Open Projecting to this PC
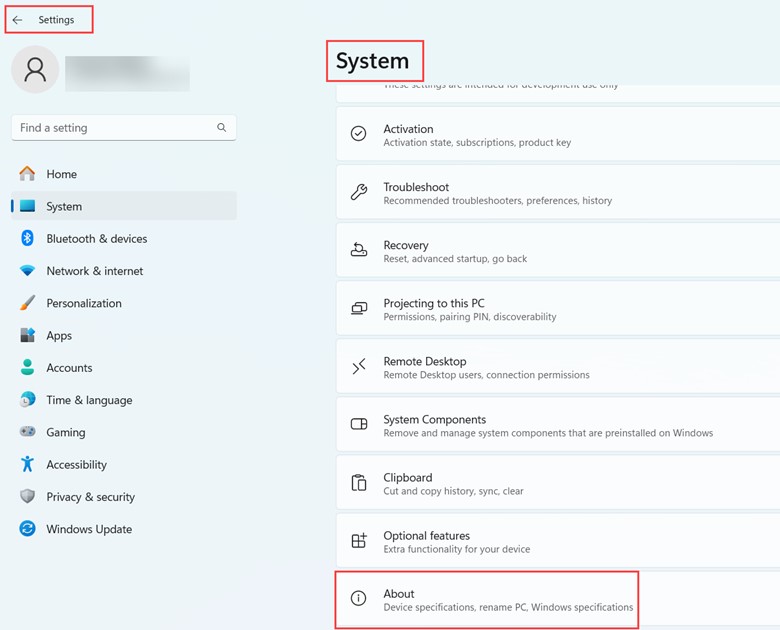Viewport: 780px width, 630px height. click(x=558, y=308)
